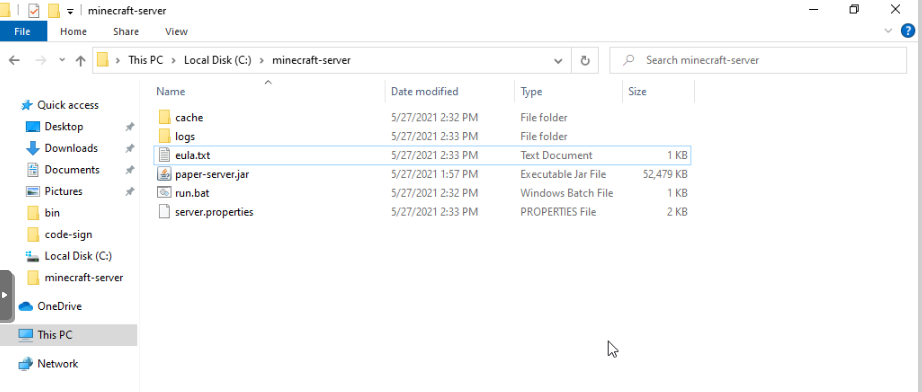Click This PC in the address bar
The height and width of the screenshot is (392, 922).
(x=145, y=60)
